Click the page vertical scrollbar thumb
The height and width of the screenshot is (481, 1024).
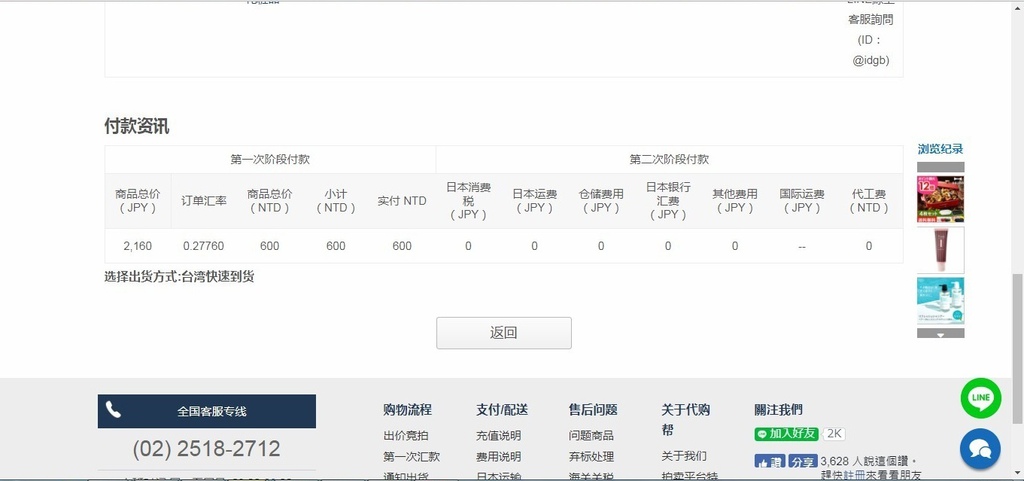click(x=1017, y=348)
